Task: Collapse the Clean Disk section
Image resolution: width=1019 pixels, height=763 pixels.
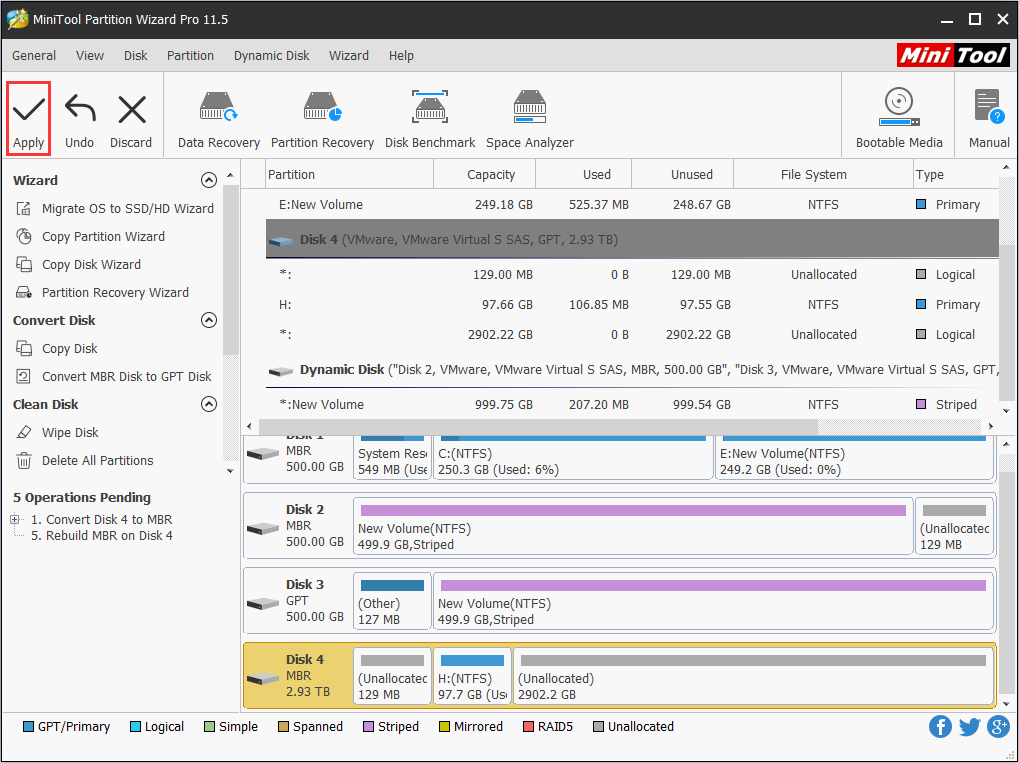Action: pos(209,404)
